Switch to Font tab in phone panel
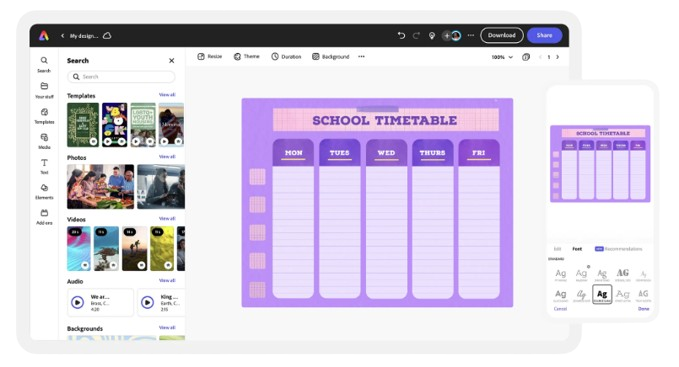Image resolution: width=679 pixels, height=367 pixels. click(x=577, y=249)
